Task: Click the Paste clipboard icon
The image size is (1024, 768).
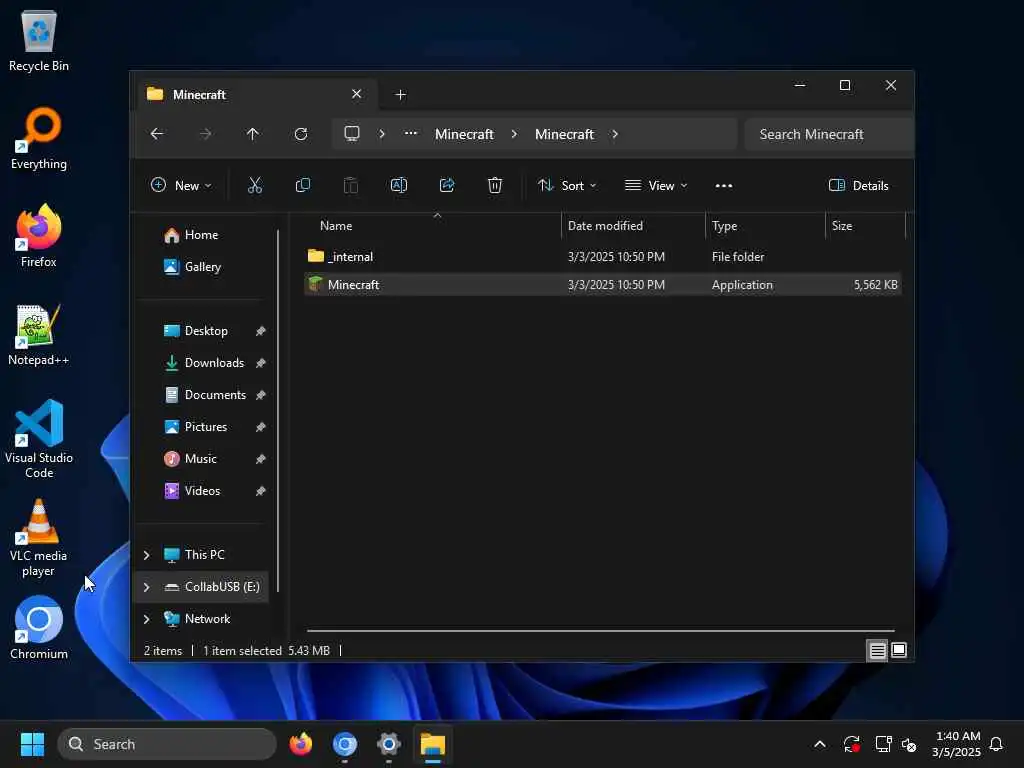Action: click(351, 185)
